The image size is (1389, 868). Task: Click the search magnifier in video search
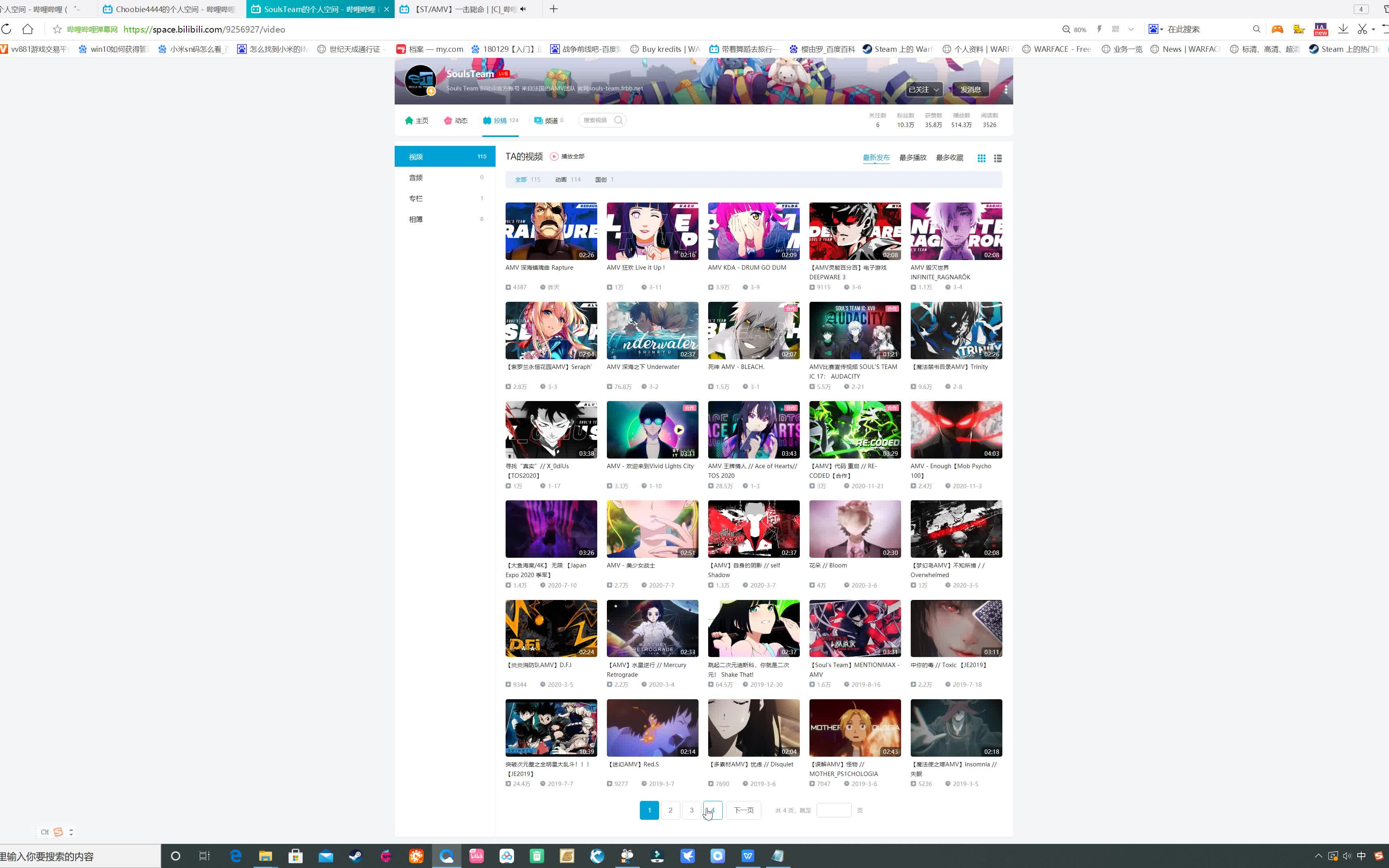pos(618,120)
